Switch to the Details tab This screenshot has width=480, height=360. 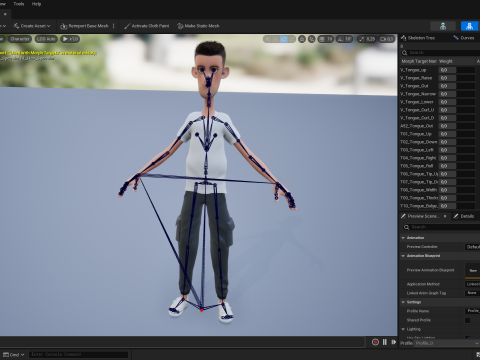tap(464, 216)
